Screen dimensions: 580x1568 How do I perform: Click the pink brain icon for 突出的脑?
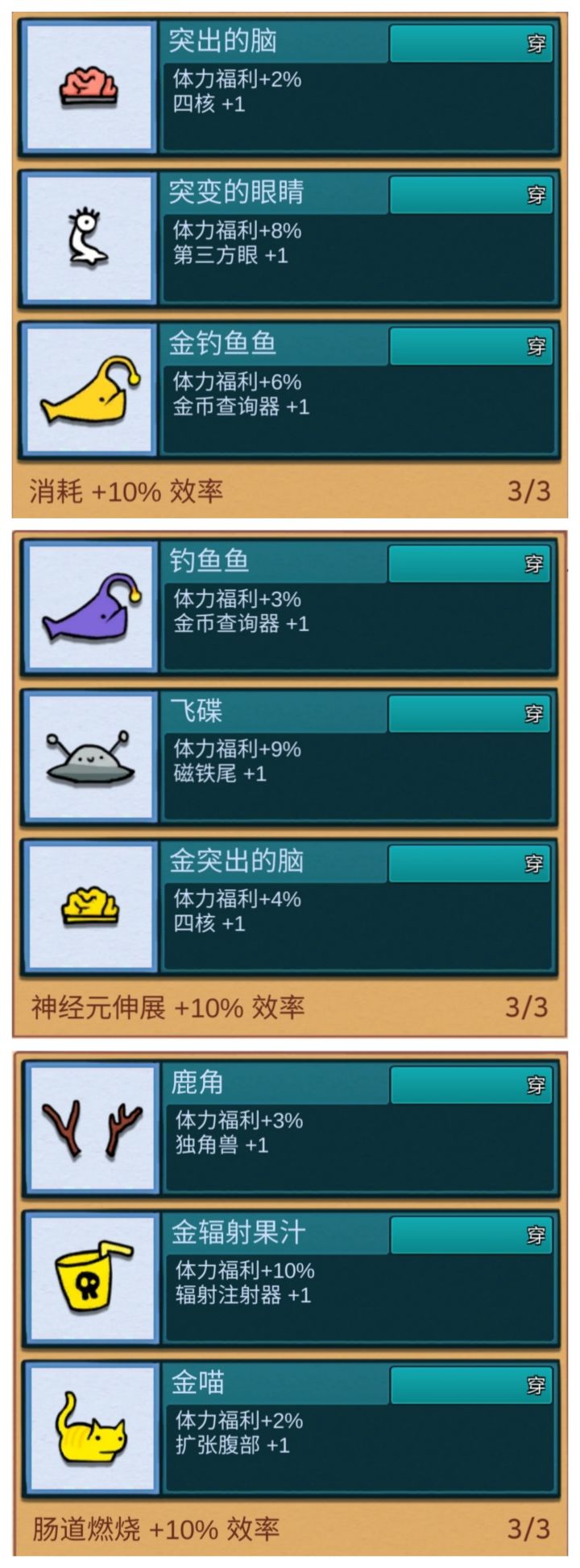(x=89, y=86)
